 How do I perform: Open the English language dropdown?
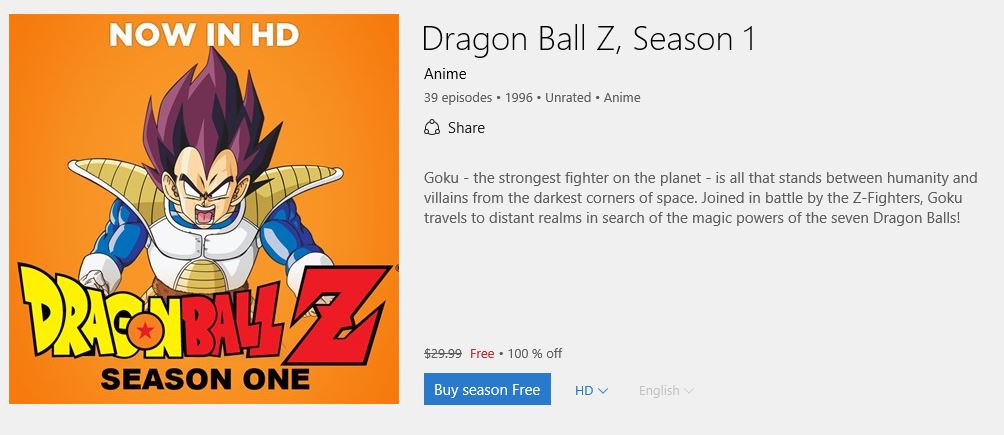pyautogui.click(x=665, y=390)
